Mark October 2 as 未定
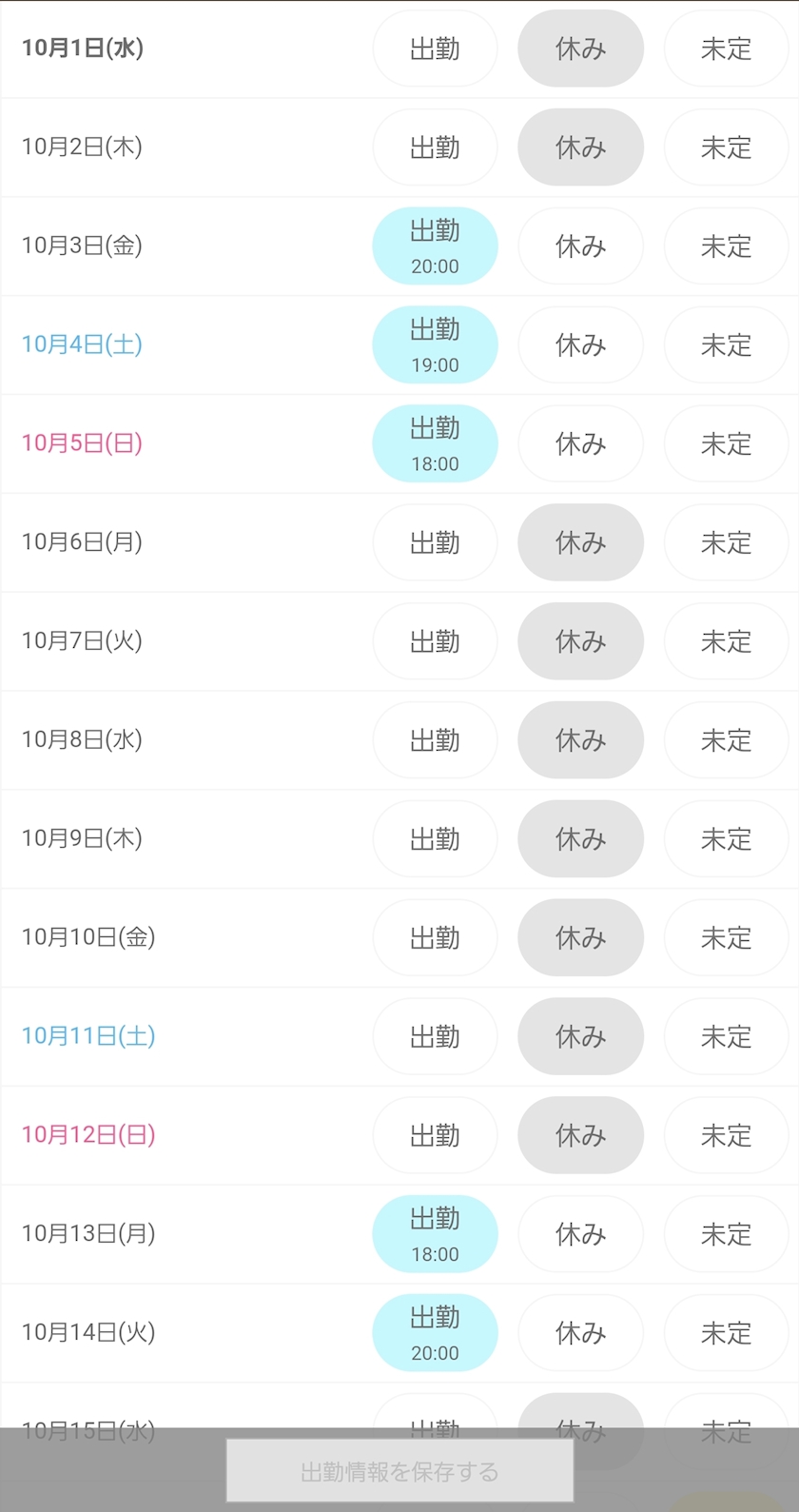 click(726, 147)
